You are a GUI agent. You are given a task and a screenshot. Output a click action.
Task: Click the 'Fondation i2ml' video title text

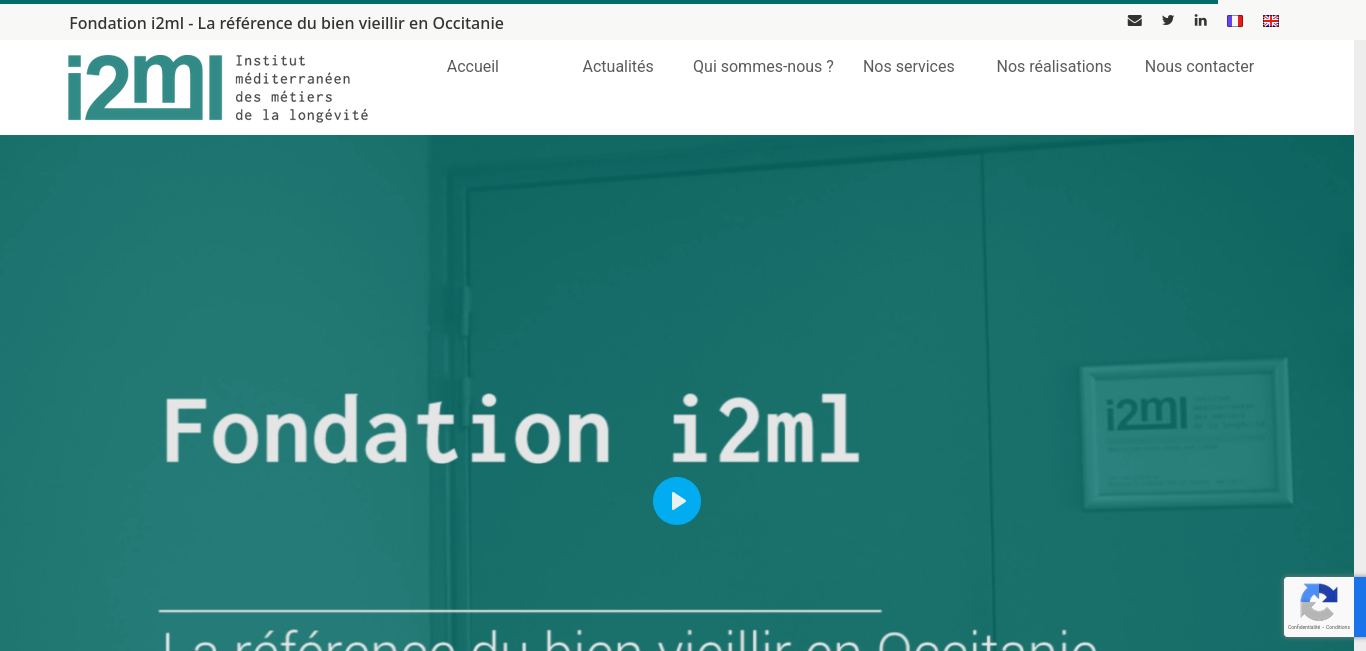tap(511, 430)
